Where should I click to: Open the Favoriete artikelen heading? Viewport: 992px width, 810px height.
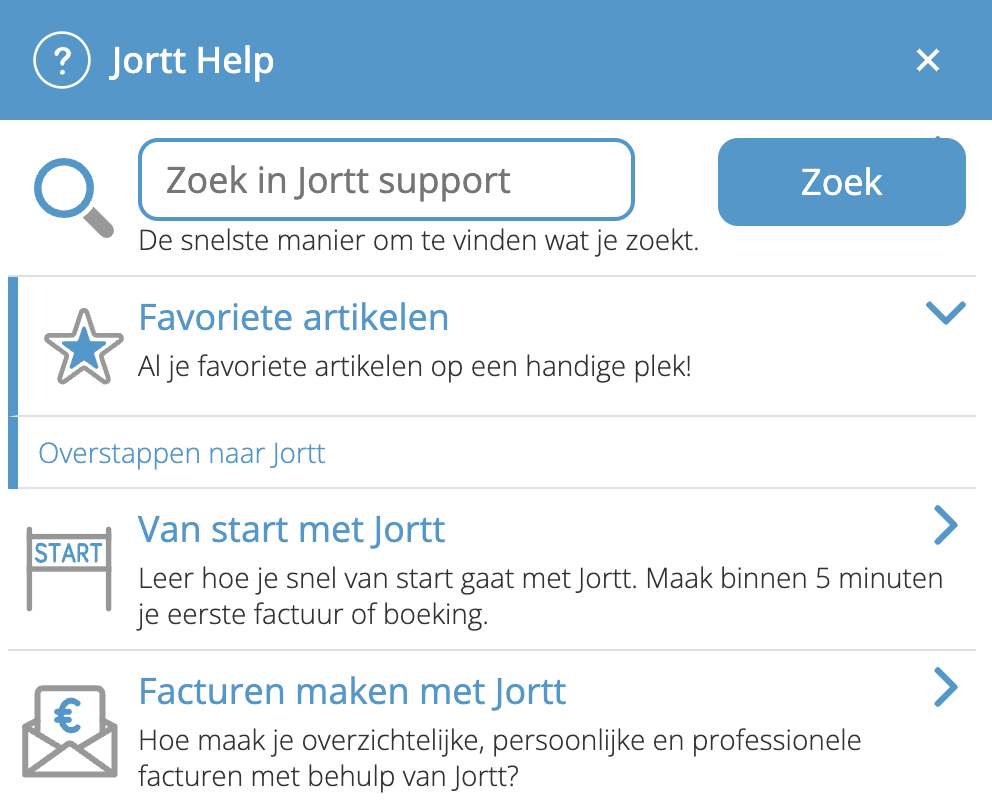[293, 318]
